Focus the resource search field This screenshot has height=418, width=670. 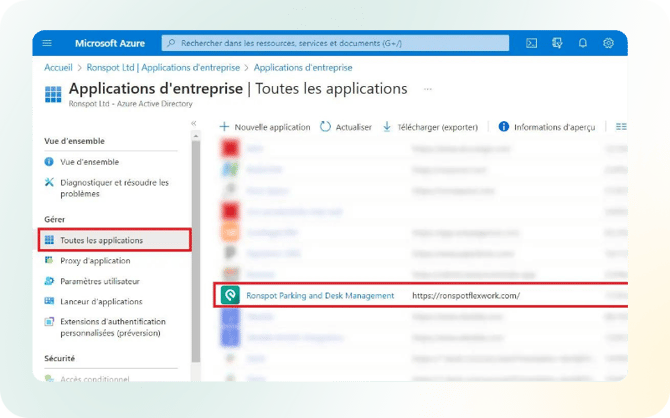335,43
